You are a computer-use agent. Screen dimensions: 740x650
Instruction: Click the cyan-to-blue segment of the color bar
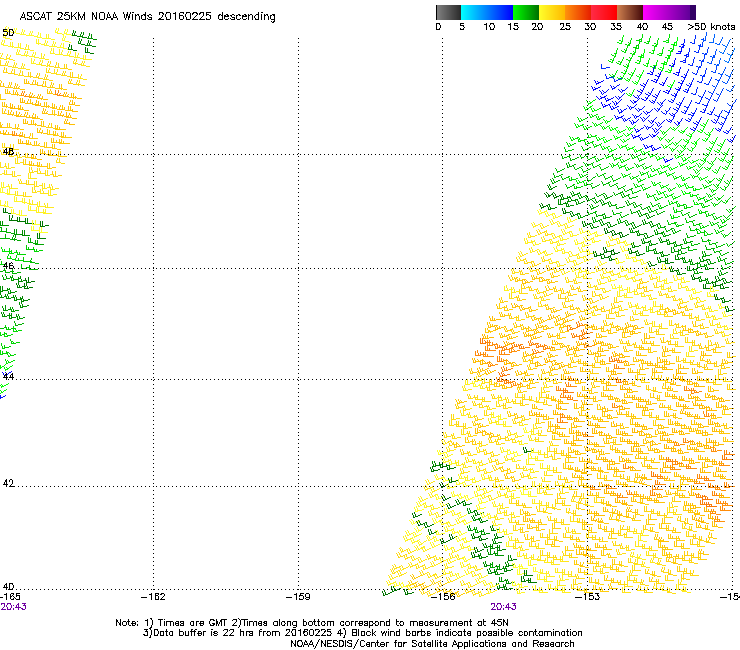point(487,12)
